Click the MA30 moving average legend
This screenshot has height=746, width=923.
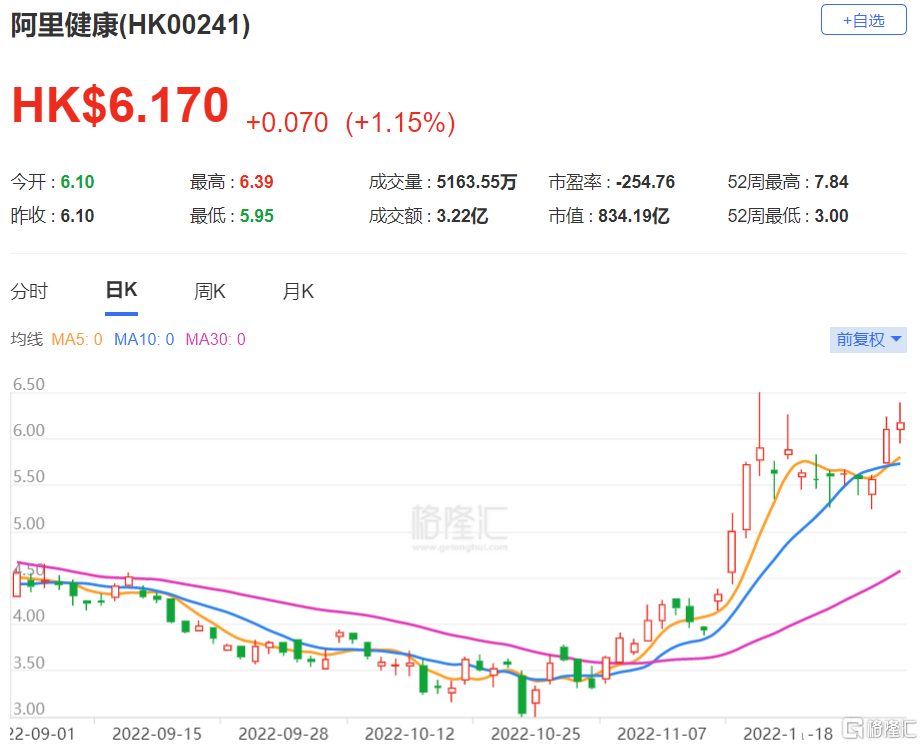pos(215,339)
